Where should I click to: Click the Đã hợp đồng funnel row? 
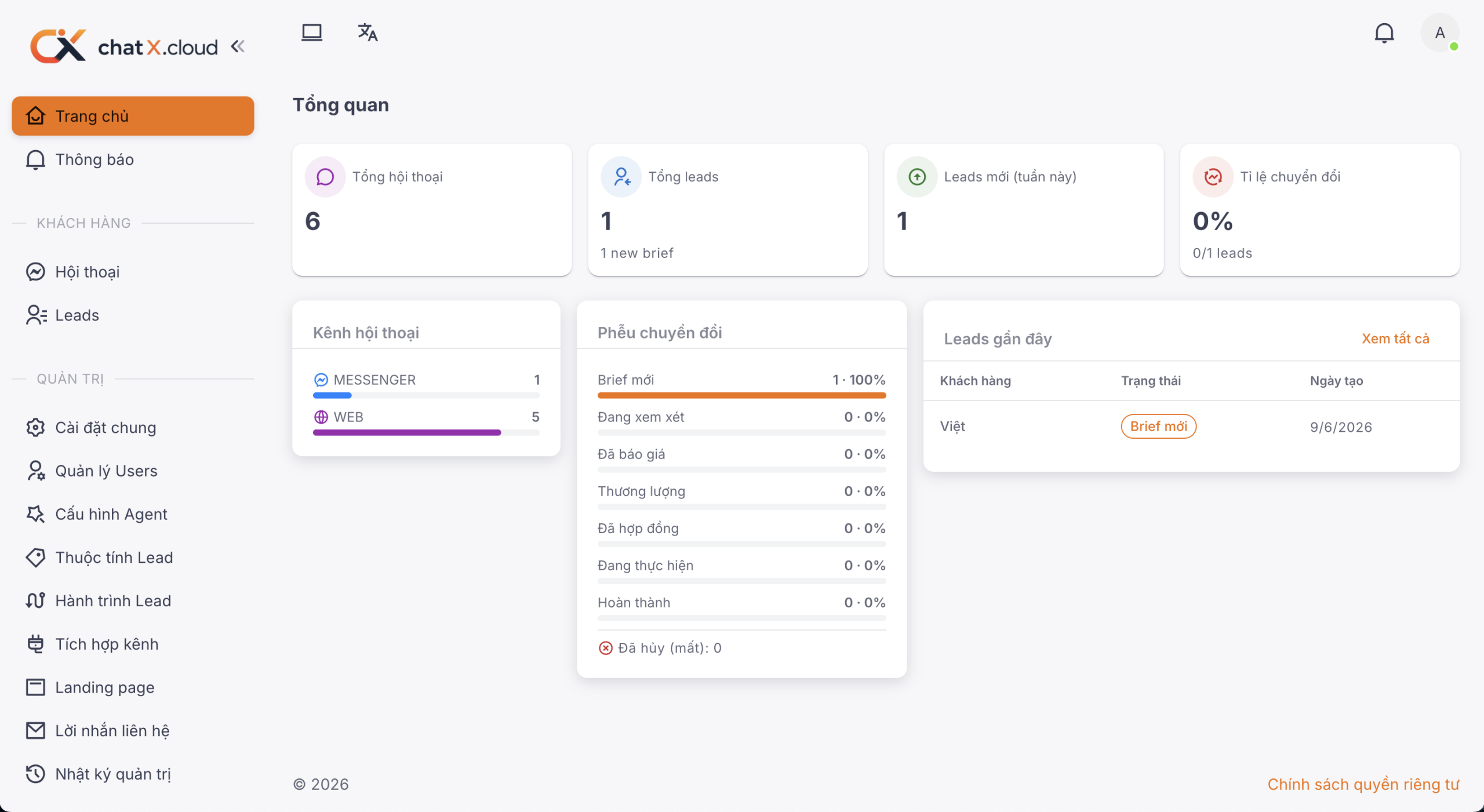pos(741,534)
